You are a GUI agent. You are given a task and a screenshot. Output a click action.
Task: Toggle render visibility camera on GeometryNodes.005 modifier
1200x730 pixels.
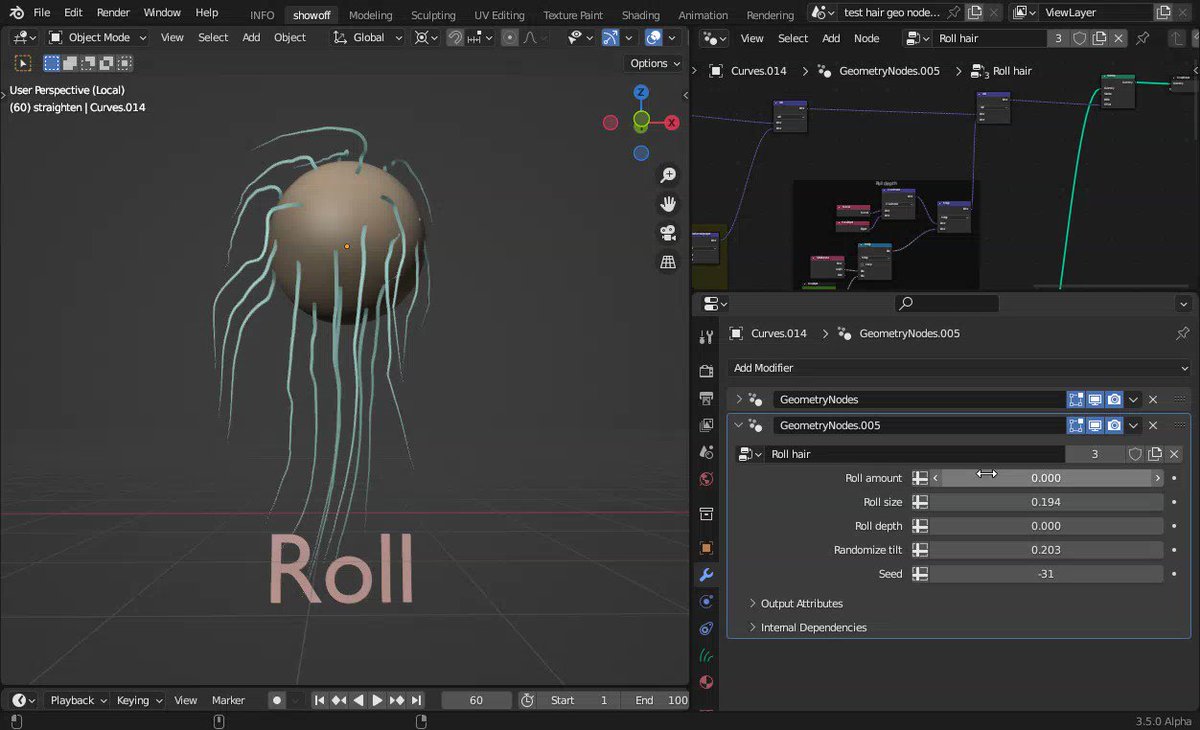pyautogui.click(x=1114, y=425)
